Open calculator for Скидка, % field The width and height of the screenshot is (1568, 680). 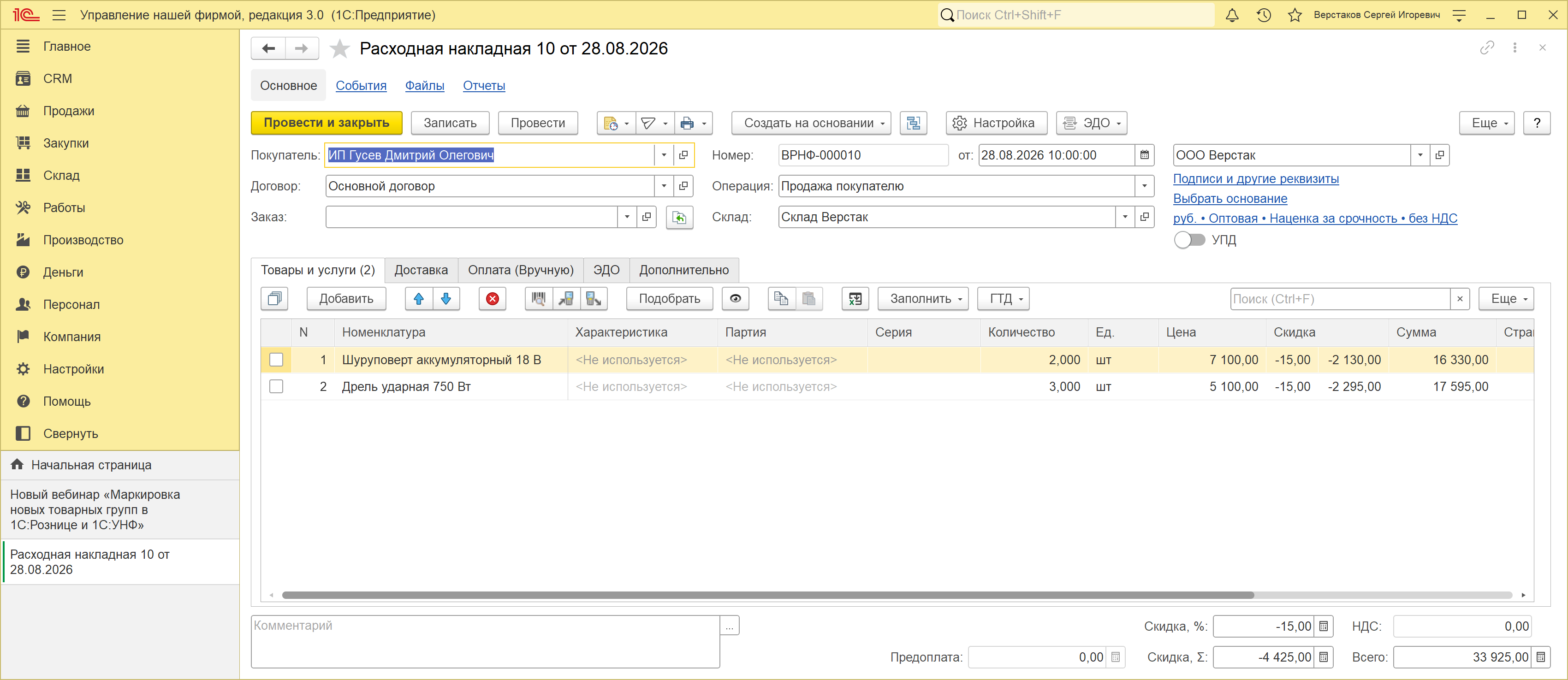pyautogui.click(x=1323, y=626)
